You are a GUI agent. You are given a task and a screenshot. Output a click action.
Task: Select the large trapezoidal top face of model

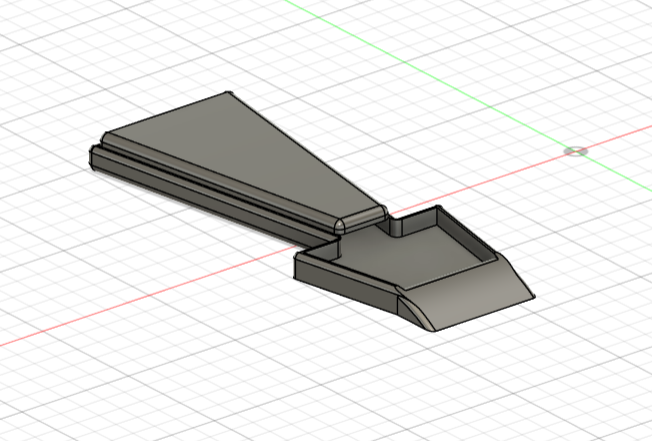coord(245,154)
